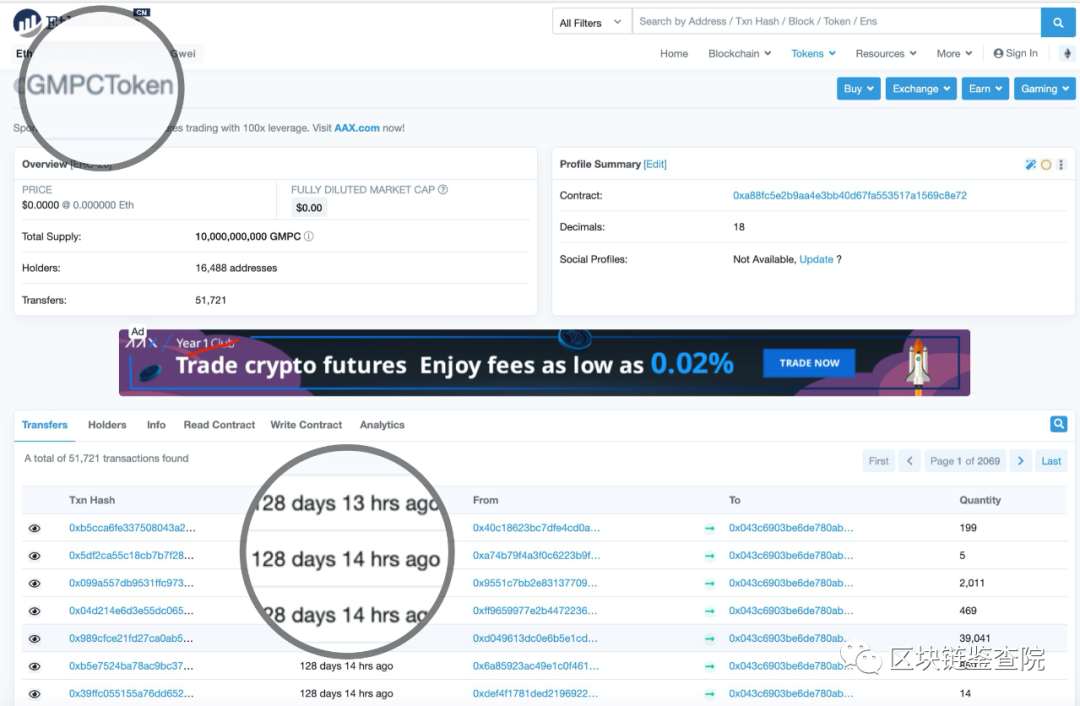Click the magic wand icon in Profile Summary
1080x706 pixels.
[1030, 164]
